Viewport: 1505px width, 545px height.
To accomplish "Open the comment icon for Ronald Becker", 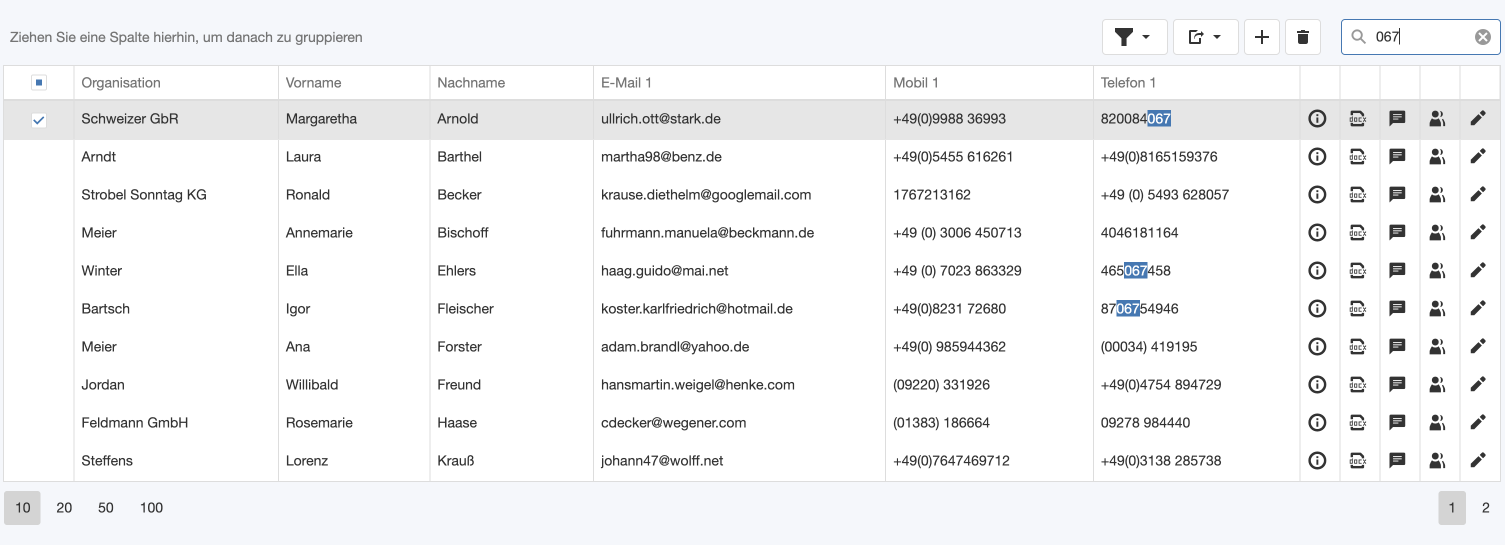I will click(1397, 195).
